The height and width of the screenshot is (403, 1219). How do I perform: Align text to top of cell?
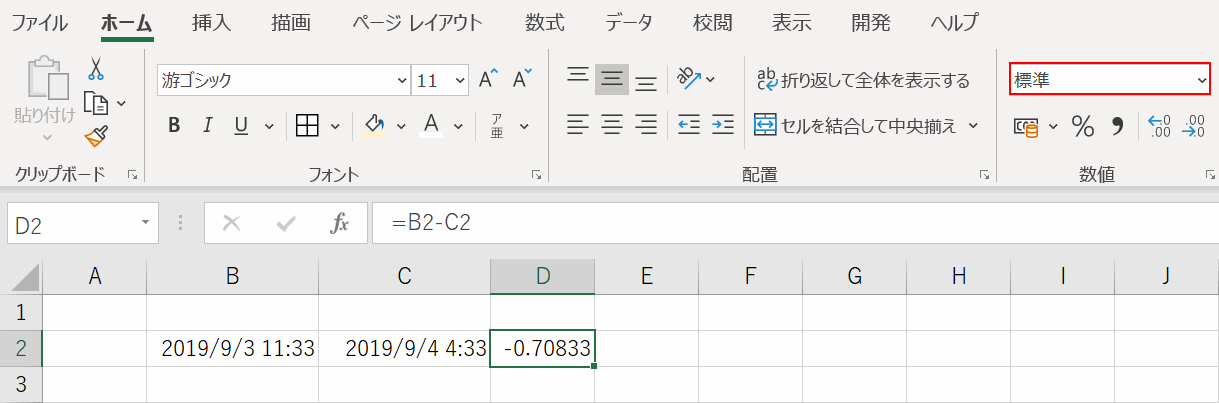[x=578, y=79]
